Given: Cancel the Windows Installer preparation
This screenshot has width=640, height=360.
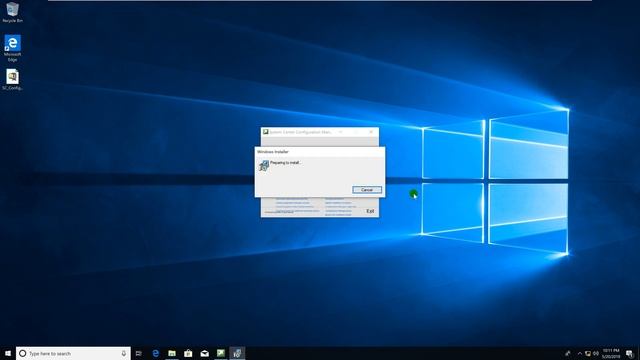Looking at the screenshot, I should pyautogui.click(x=367, y=190).
